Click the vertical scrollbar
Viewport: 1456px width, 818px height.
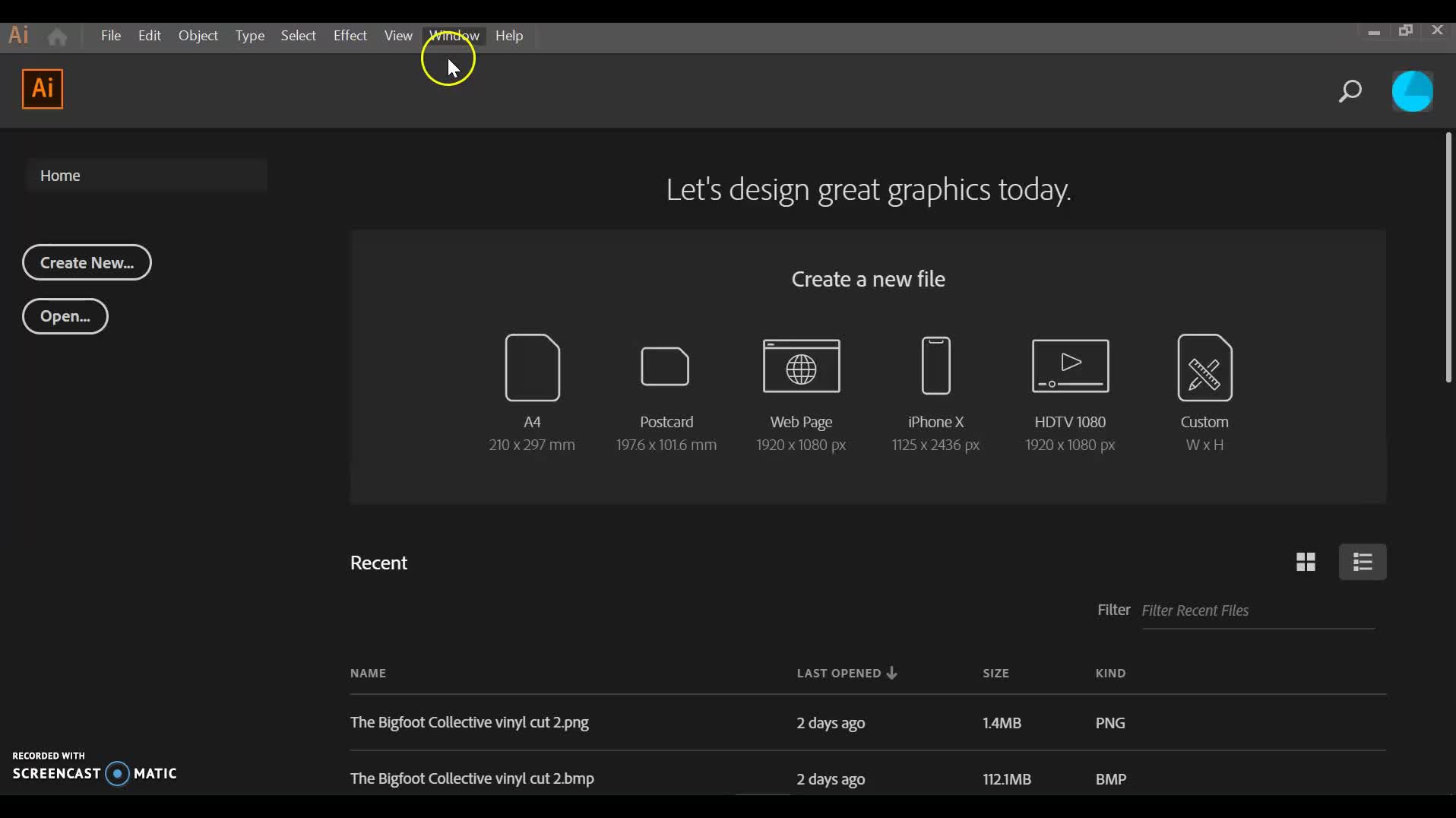(x=1448, y=257)
